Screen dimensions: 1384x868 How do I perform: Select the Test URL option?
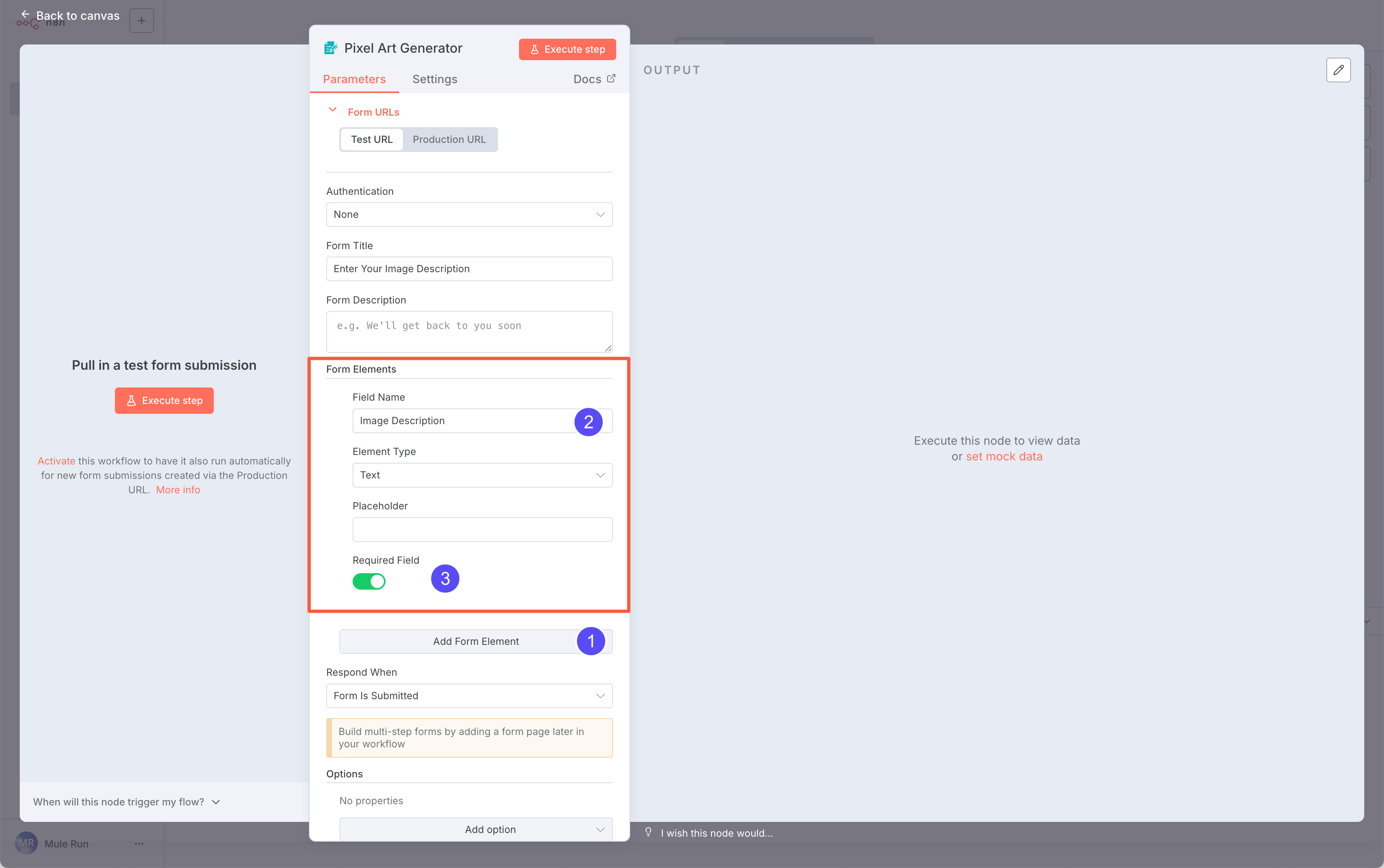coord(372,140)
